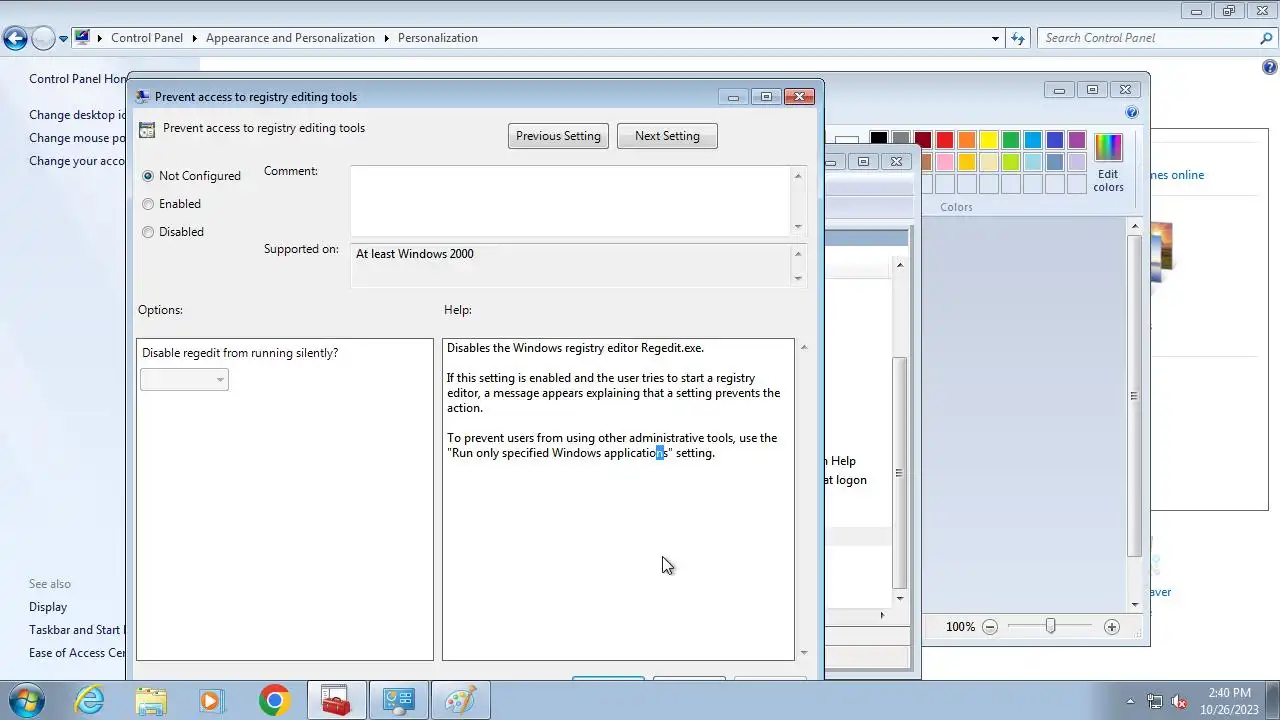Viewport: 1280px width, 720px height.
Task: Pick the red color swatch in Paint
Action: coord(944,140)
